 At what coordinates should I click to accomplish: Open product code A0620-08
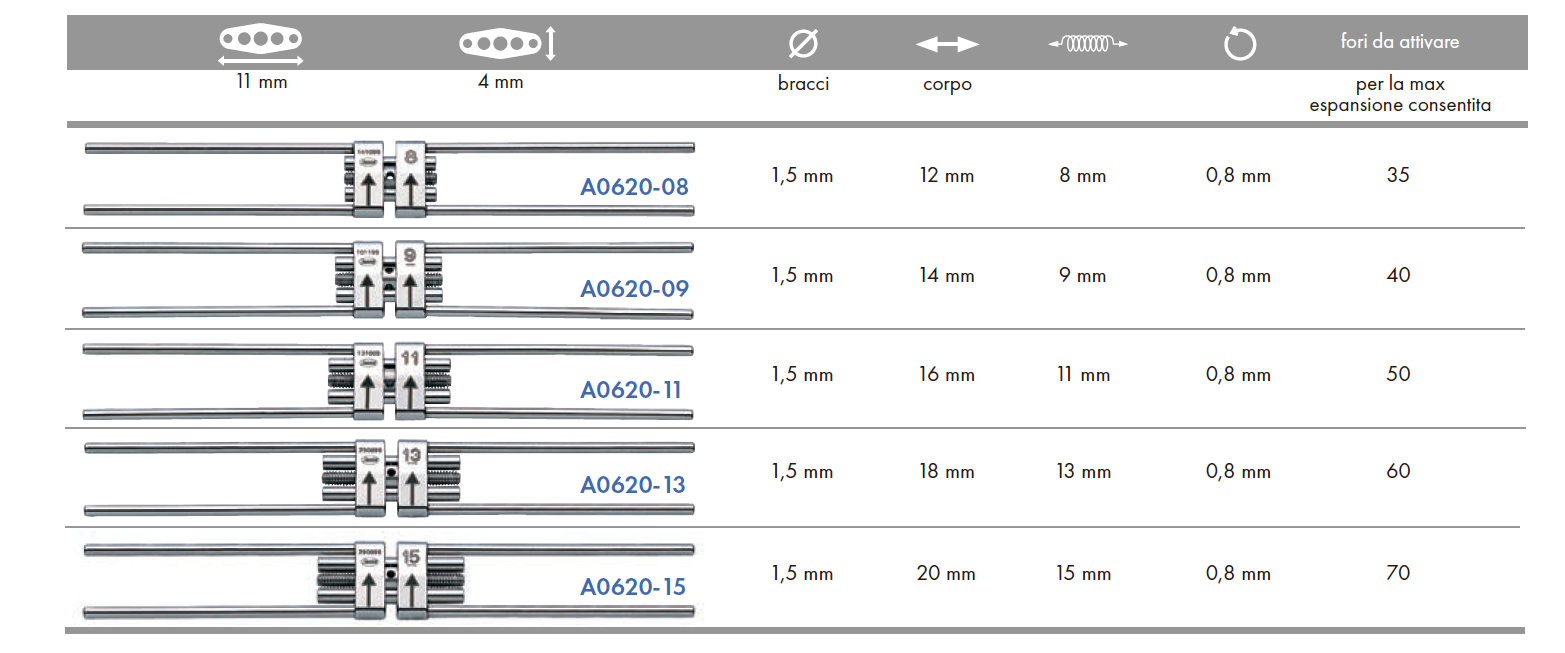coord(634,187)
